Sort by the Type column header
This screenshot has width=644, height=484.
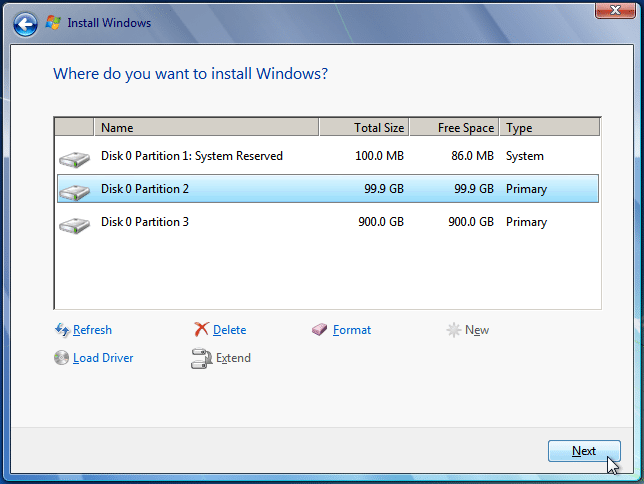(550, 128)
